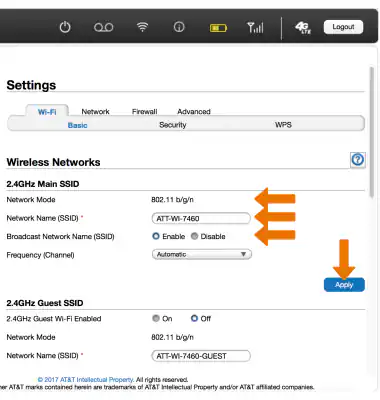Select the Security sub-tab
Viewport: 380px width, 400px height.
pyautogui.click(x=173, y=125)
